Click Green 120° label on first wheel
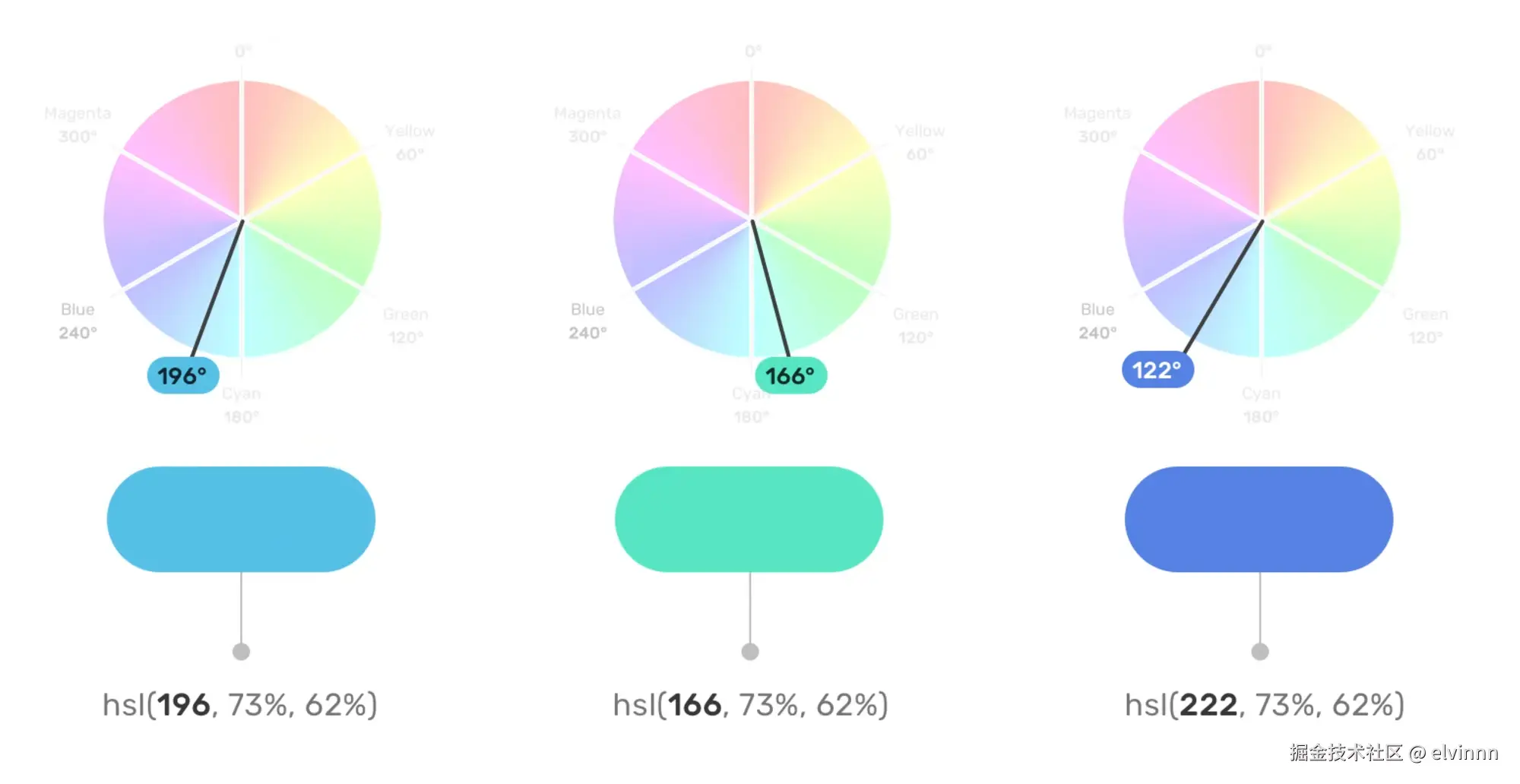The image size is (1520, 784). tap(406, 325)
